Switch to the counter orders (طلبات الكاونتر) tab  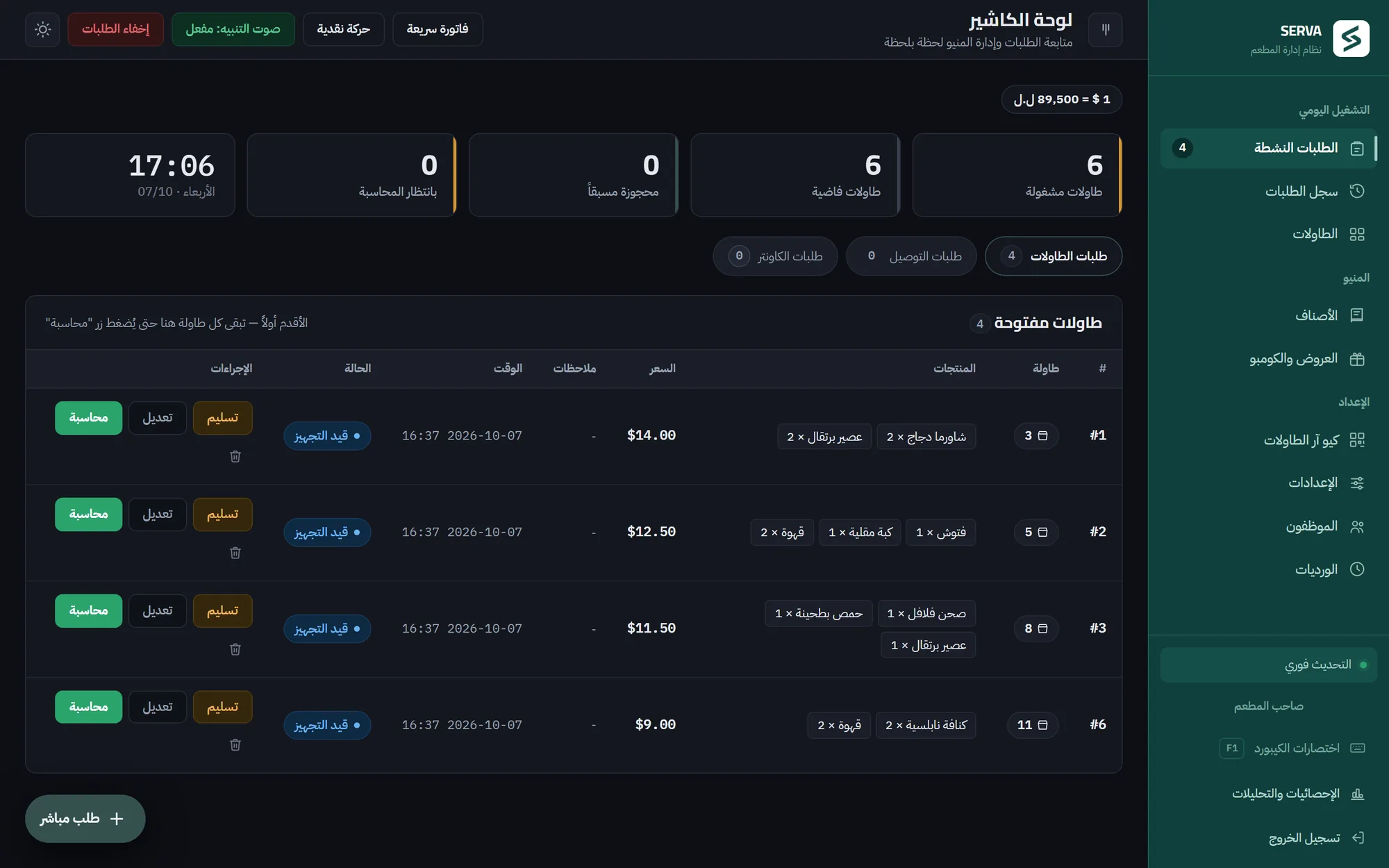(x=775, y=256)
